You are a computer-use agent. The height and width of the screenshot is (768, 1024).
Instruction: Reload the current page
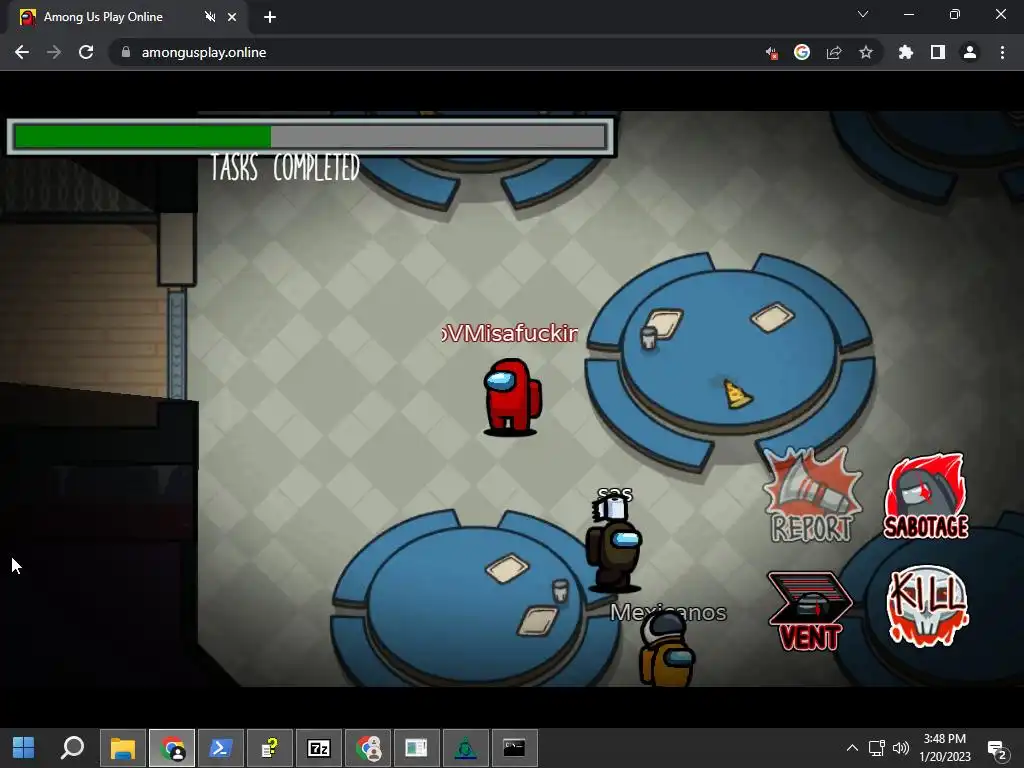pos(86,52)
